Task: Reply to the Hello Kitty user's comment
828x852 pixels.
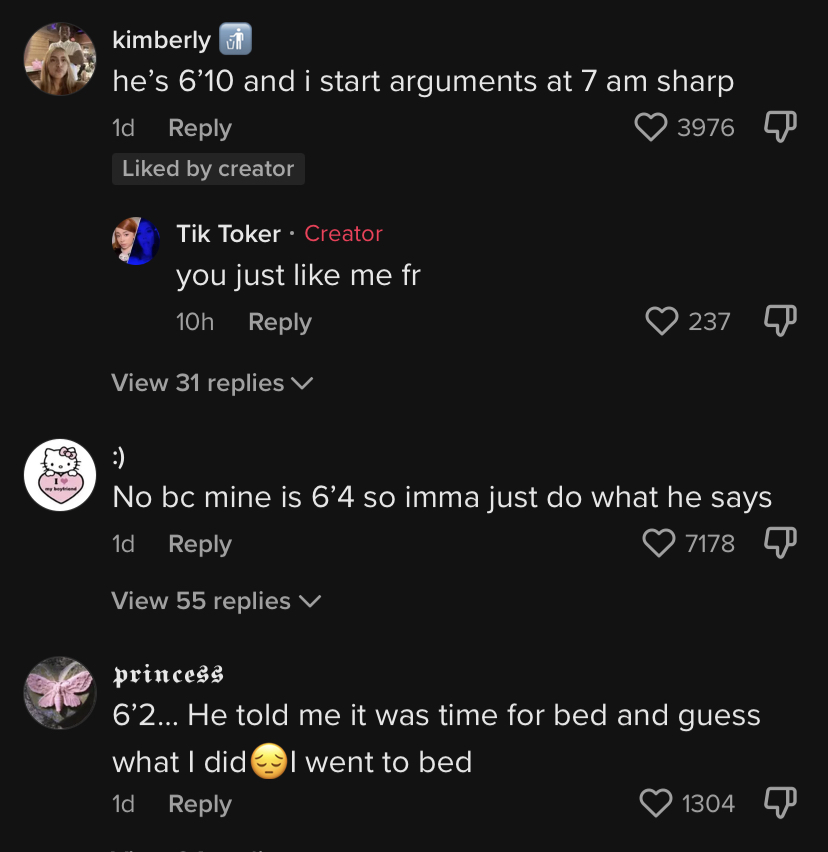Action: [200, 544]
